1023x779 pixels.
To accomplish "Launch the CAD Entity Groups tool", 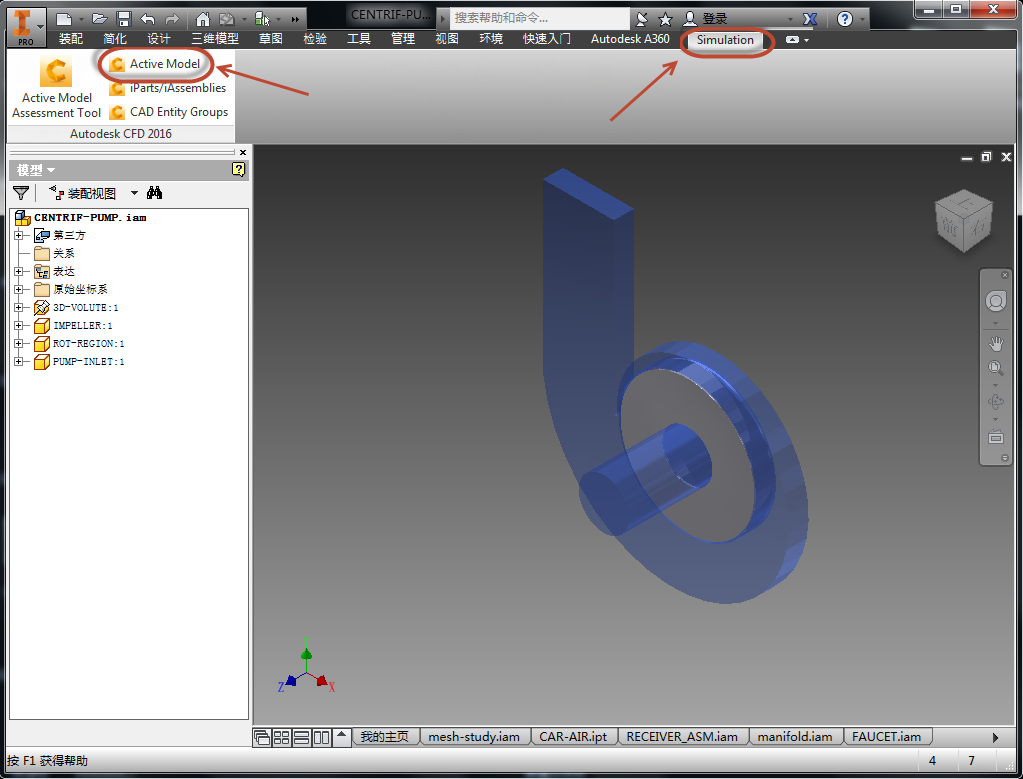I will (x=178, y=112).
